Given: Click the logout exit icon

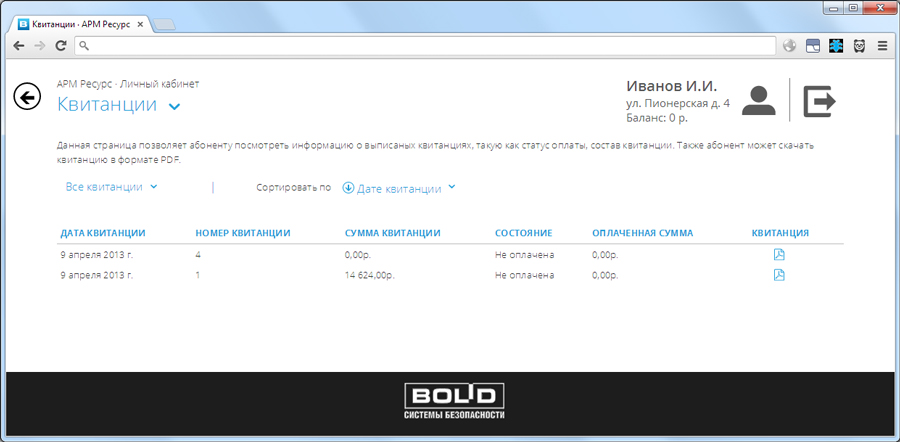Looking at the screenshot, I should [x=819, y=101].
